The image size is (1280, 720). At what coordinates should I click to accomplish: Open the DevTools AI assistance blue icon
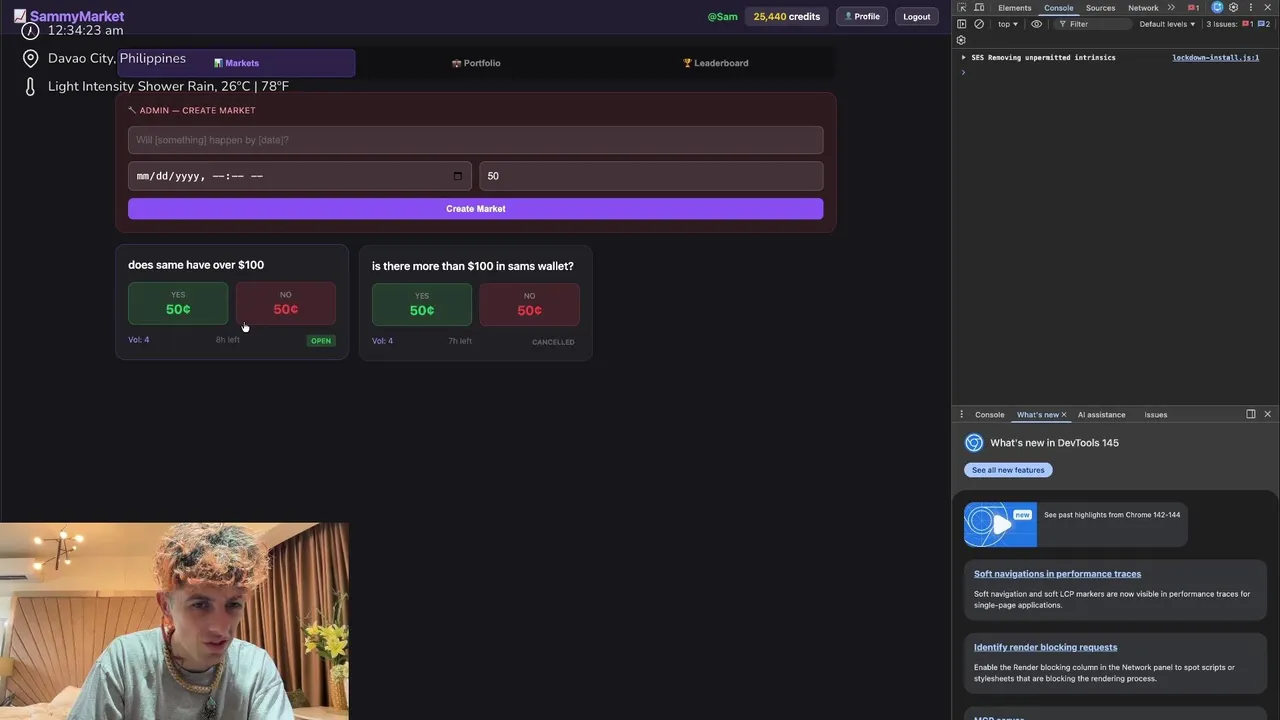click(1217, 7)
